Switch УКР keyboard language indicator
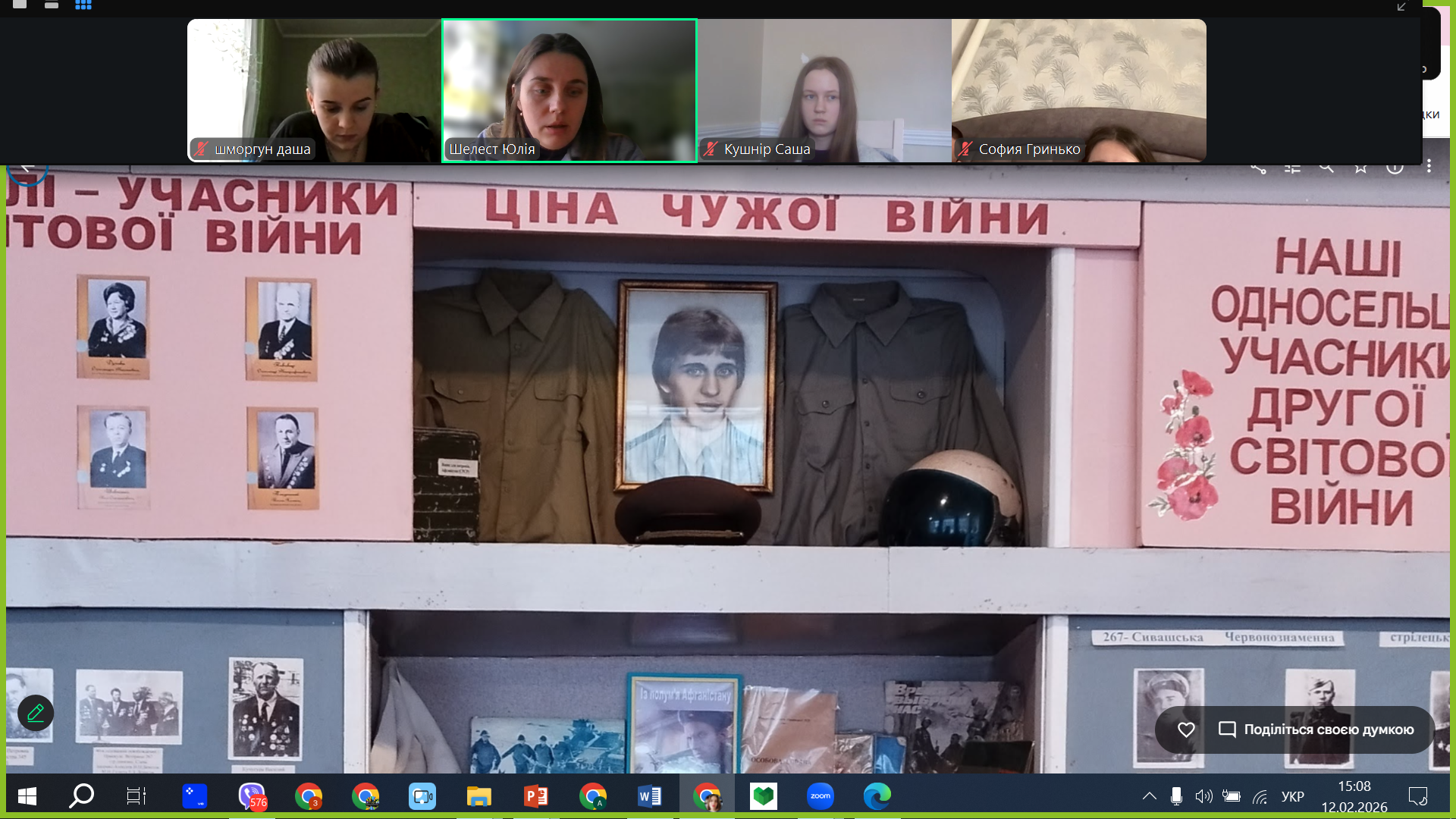 tap(1292, 796)
